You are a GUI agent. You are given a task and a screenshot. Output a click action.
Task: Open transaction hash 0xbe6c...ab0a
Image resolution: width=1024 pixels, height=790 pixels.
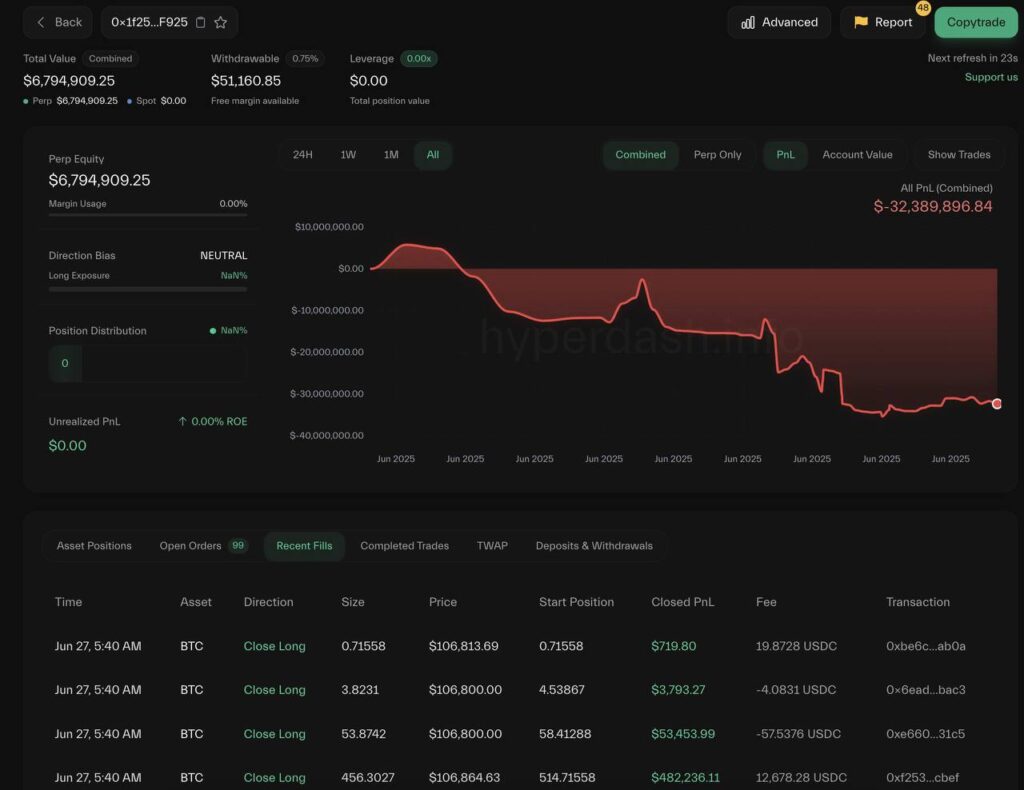[925, 646]
